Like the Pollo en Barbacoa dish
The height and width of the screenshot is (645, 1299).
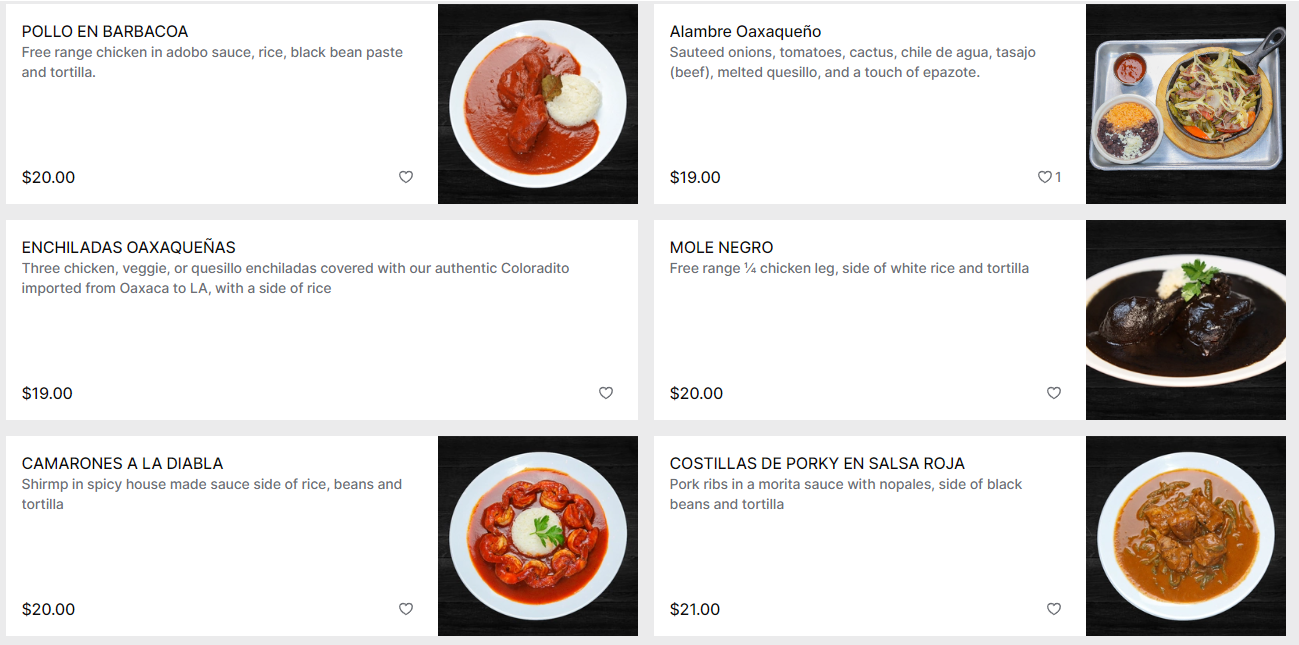coord(406,177)
